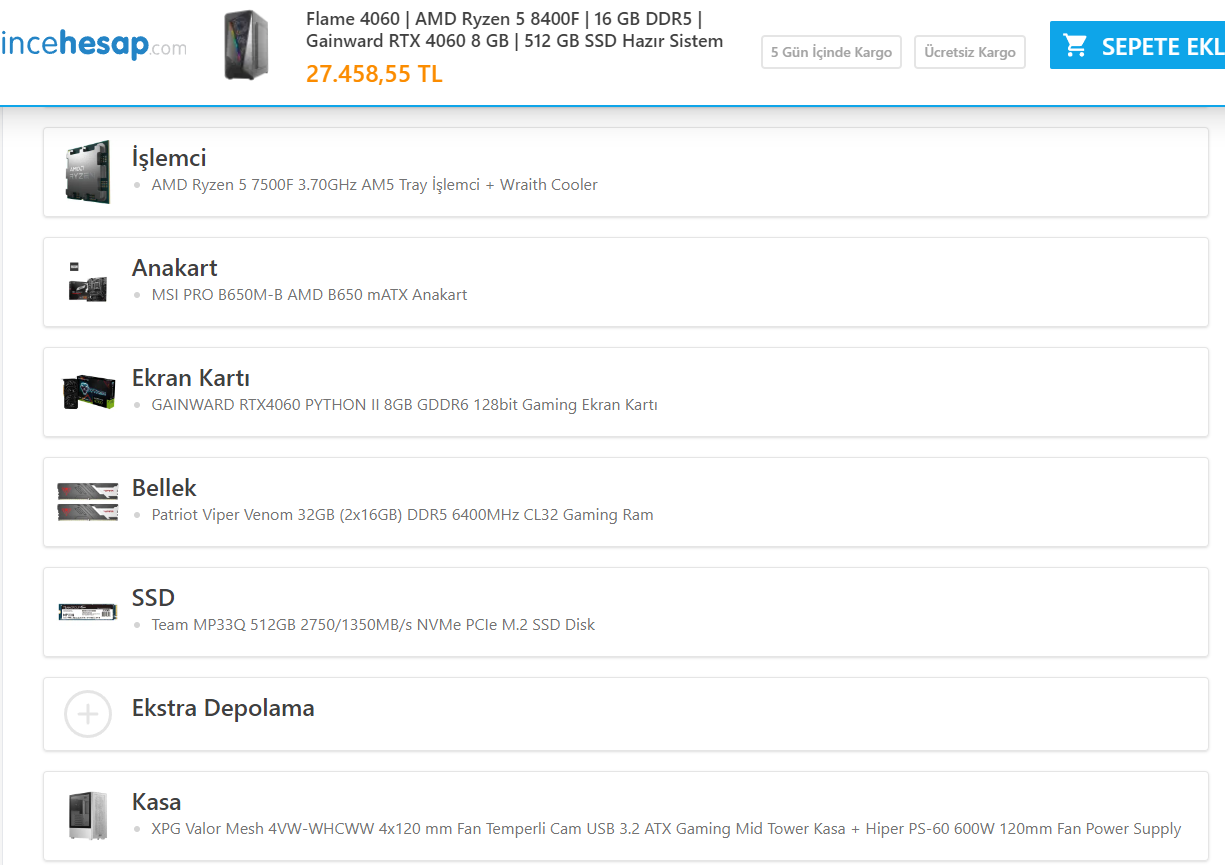1225x865 pixels.
Task: Expand the İşlemci component section
Action: point(169,158)
